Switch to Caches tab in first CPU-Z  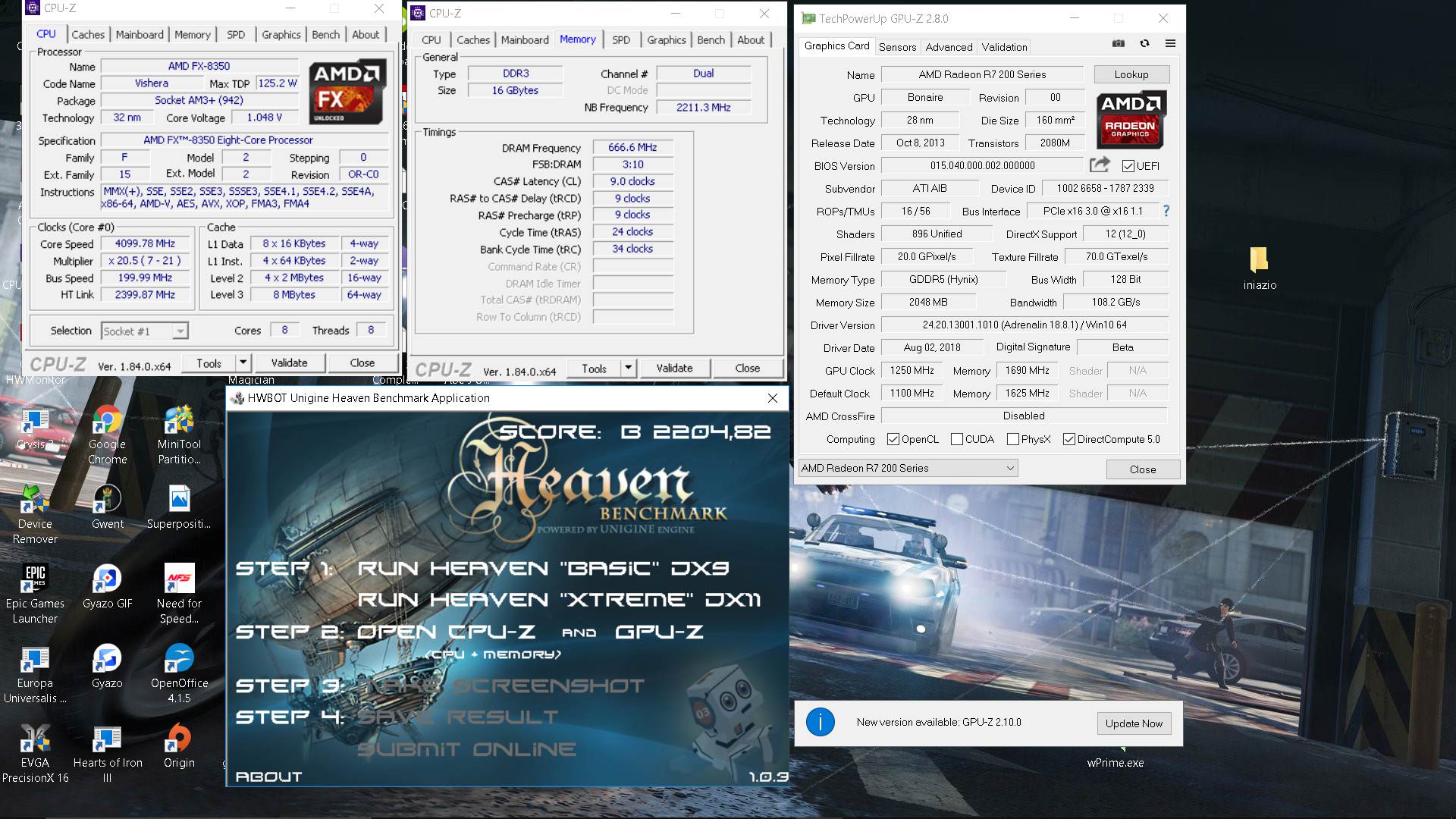(x=88, y=34)
